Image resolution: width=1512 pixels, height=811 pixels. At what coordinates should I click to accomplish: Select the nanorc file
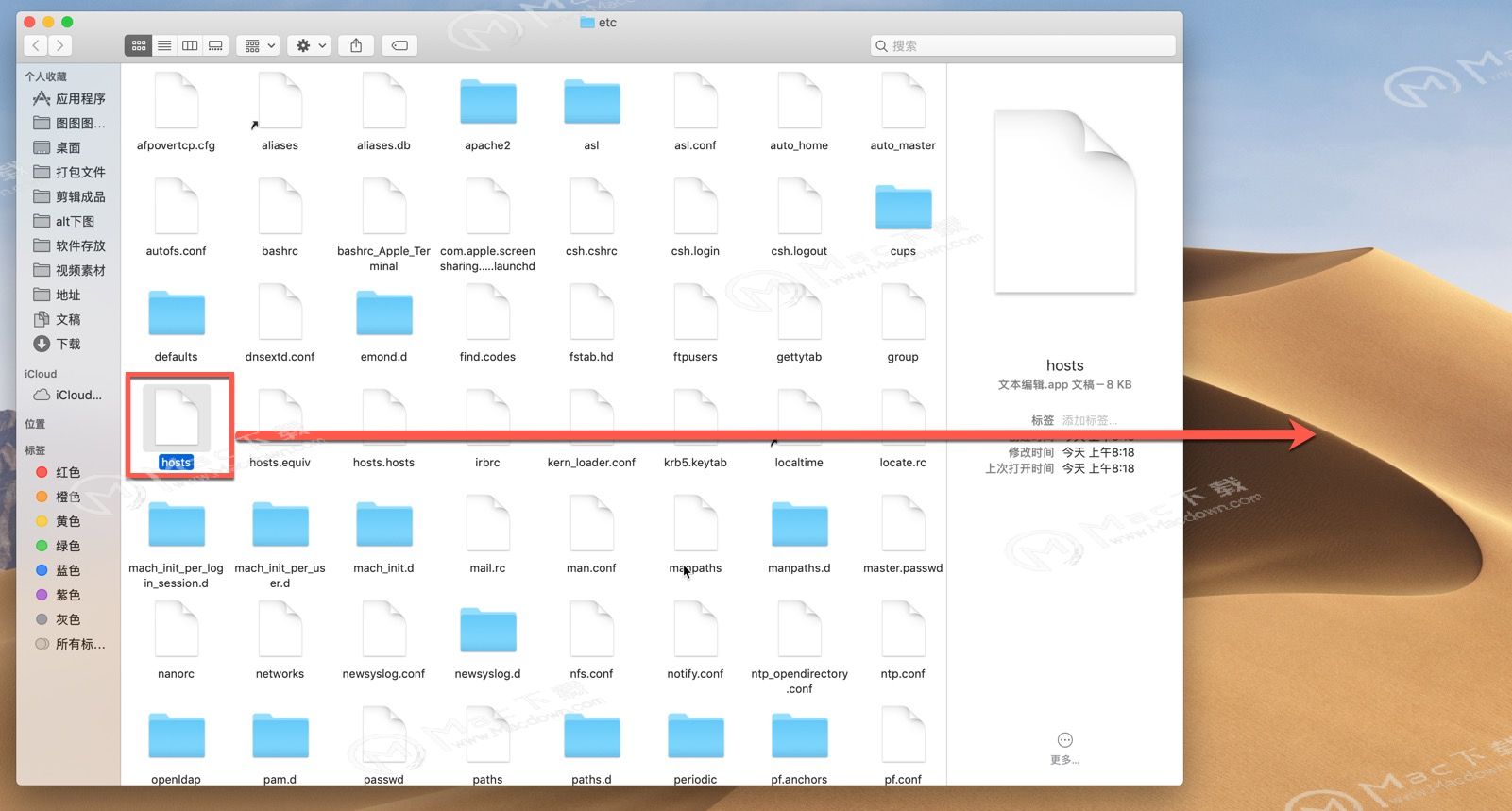(177, 630)
